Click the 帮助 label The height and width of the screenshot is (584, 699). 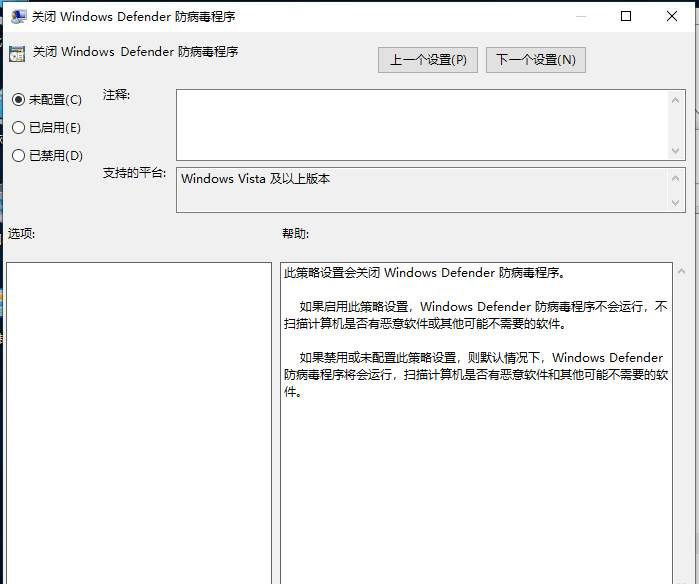click(x=295, y=233)
